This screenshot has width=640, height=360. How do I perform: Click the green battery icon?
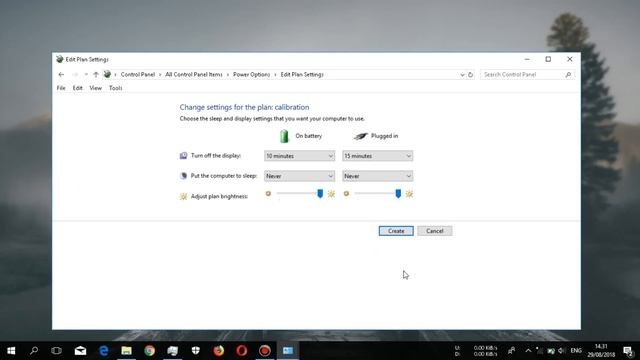[284, 136]
